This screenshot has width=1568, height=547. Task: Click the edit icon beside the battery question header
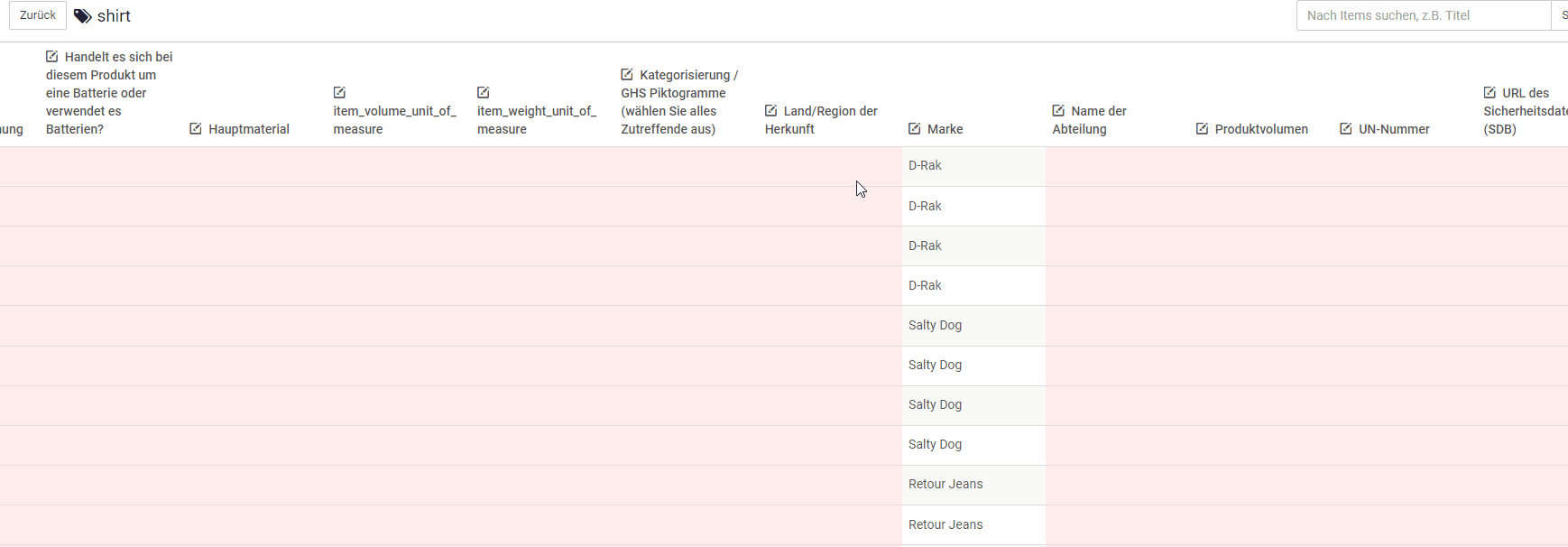click(52, 57)
